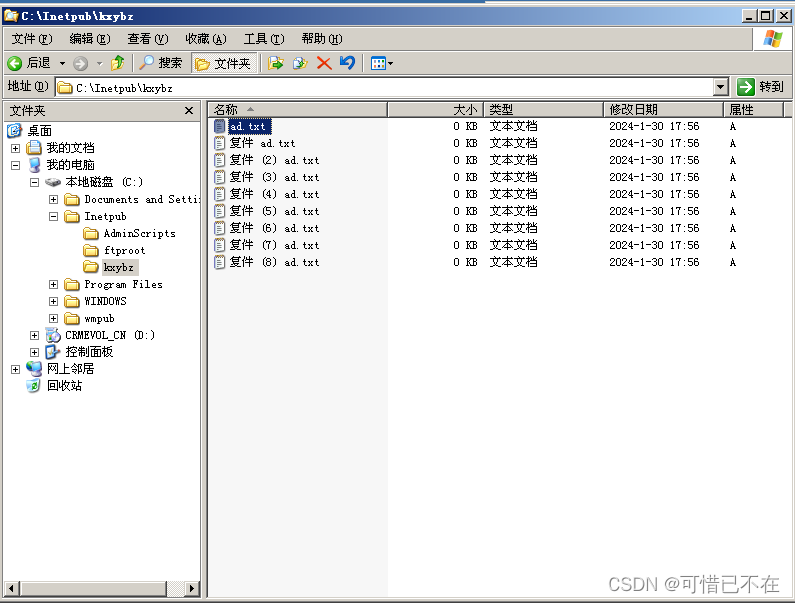Expand the CRMEVOL_CN (D:) drive node
Screen dimensions: 795x603
click(34, 335)
